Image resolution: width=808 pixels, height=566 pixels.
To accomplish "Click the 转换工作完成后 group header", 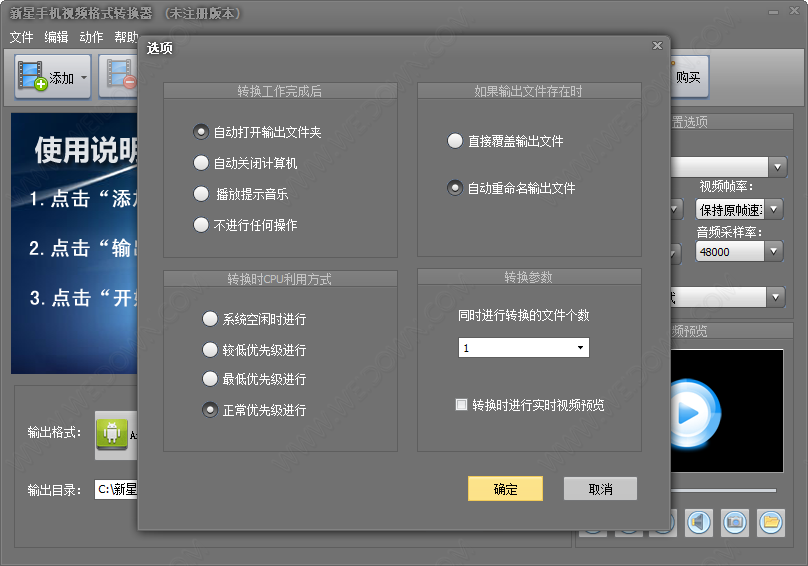I will point(280,91).
